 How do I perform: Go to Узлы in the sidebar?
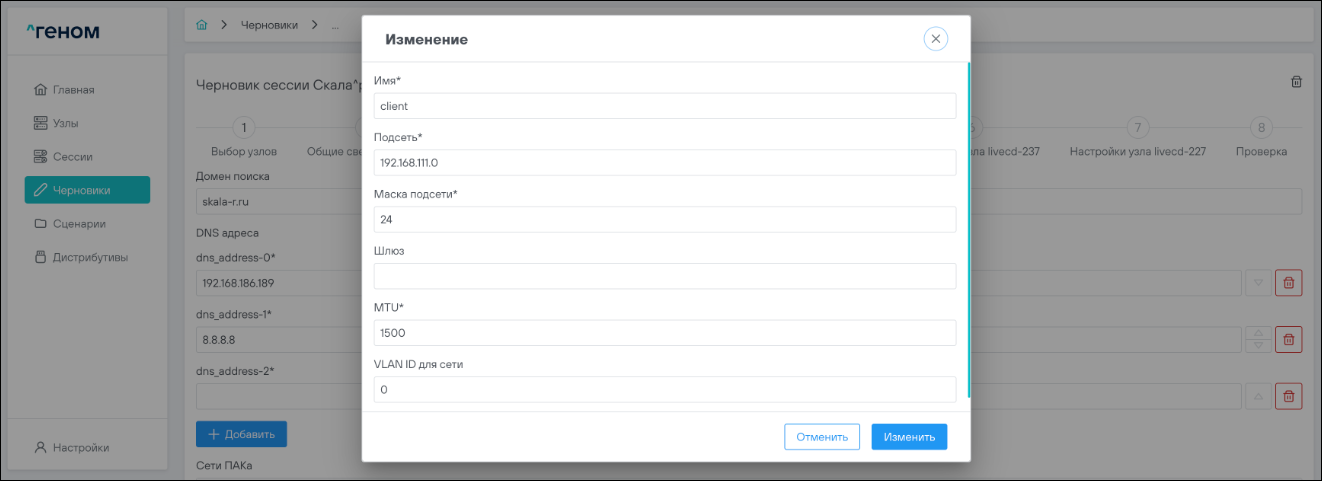tap(65, 123)
